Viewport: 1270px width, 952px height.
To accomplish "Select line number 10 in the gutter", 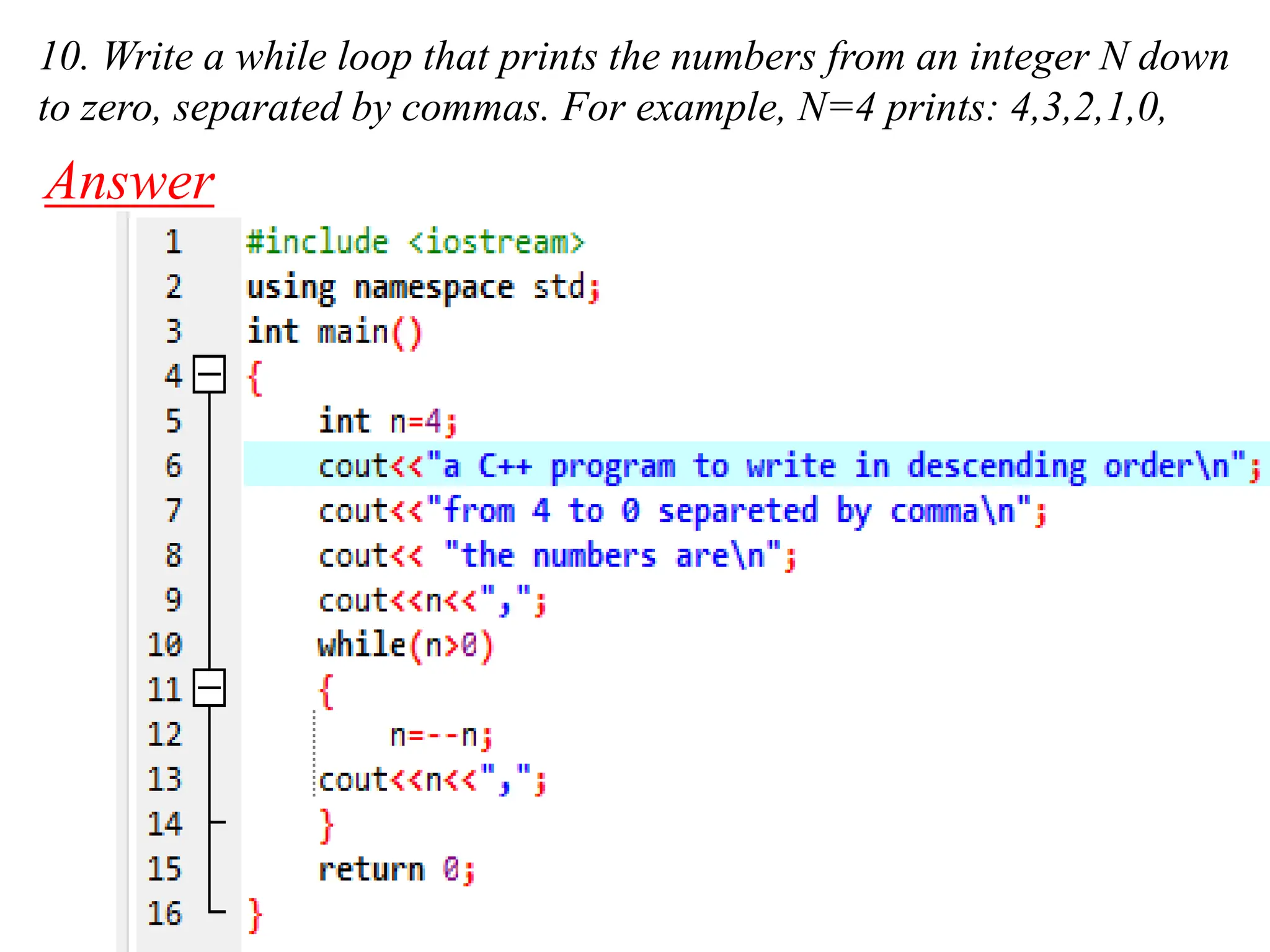I will (x=165, y=645).
